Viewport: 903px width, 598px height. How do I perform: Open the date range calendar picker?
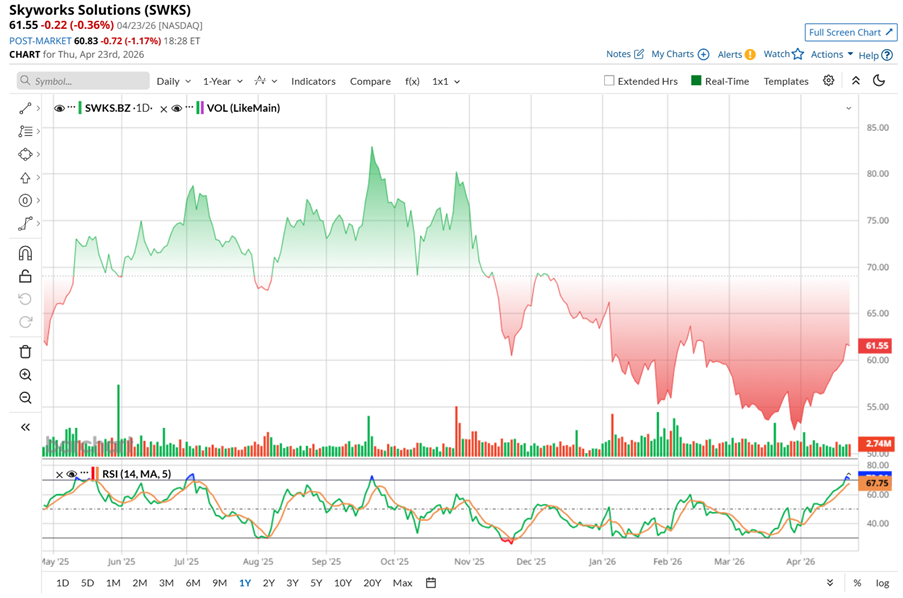point(430,582)
